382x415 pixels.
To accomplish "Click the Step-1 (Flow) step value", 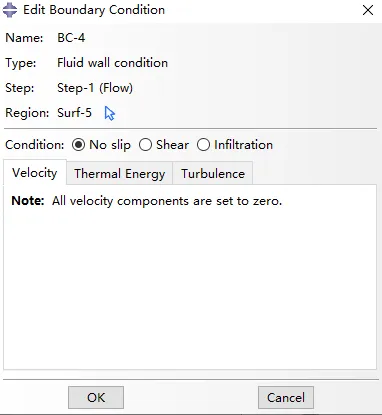I will click(x=95, y=88).
